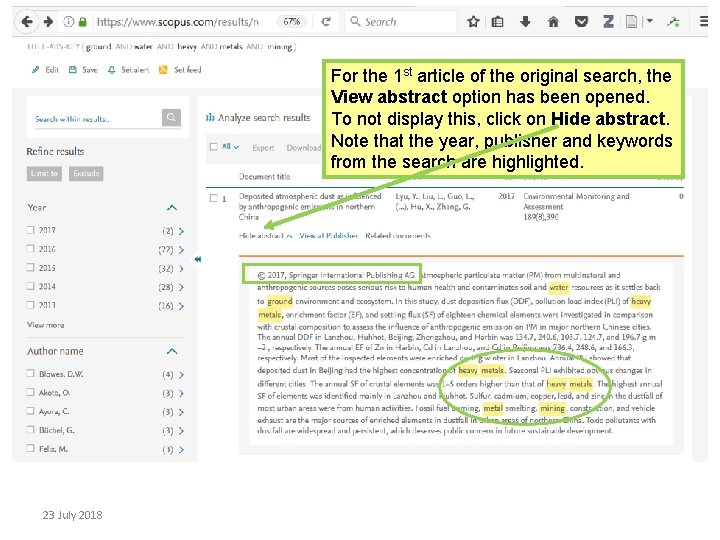The height and width of the screenshot is (540, 720).
Task: Check the Blowes, D.W. author checkbox
Action: (x=30, y=373)
